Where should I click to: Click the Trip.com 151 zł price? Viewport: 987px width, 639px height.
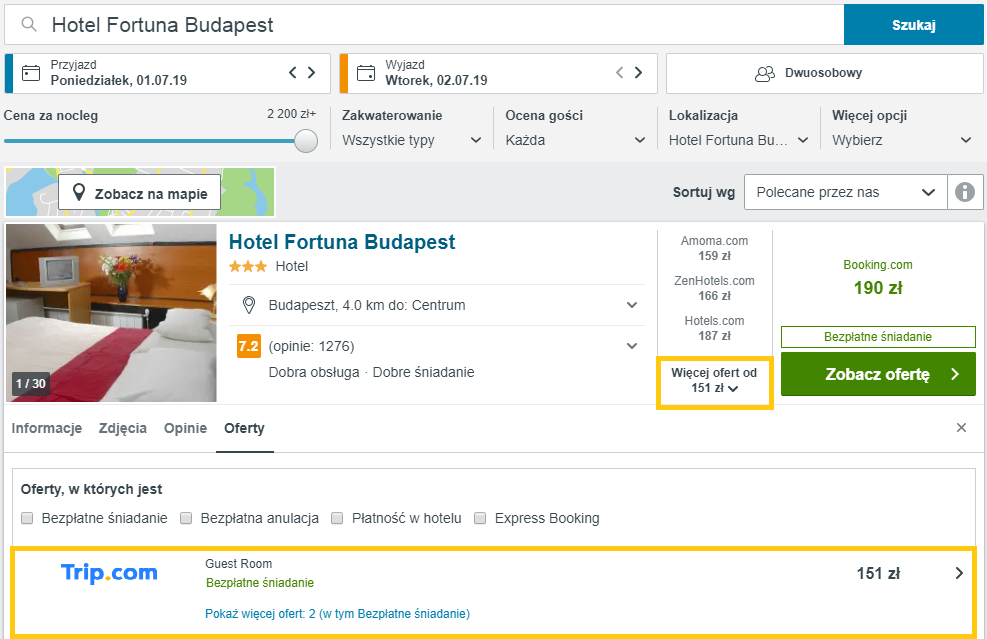click(878, 574)
